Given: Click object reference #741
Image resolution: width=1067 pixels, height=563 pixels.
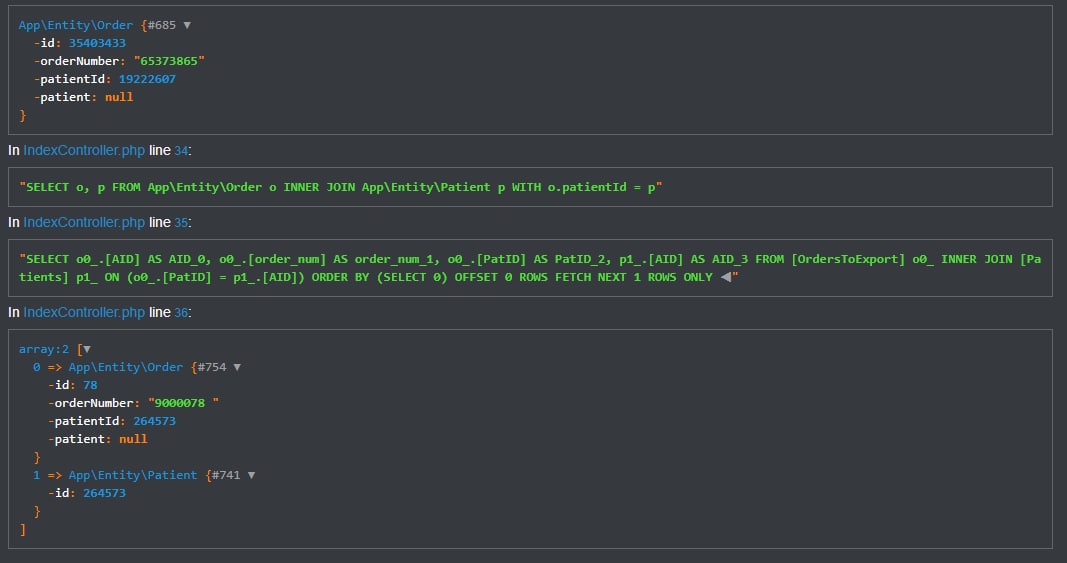Looking at the screenshot, I should click(x=226, y=475).
